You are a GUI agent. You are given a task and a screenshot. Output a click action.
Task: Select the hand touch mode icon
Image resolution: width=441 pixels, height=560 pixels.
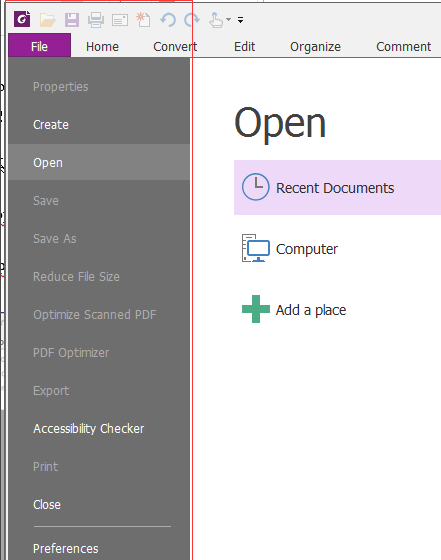point(216,20)
